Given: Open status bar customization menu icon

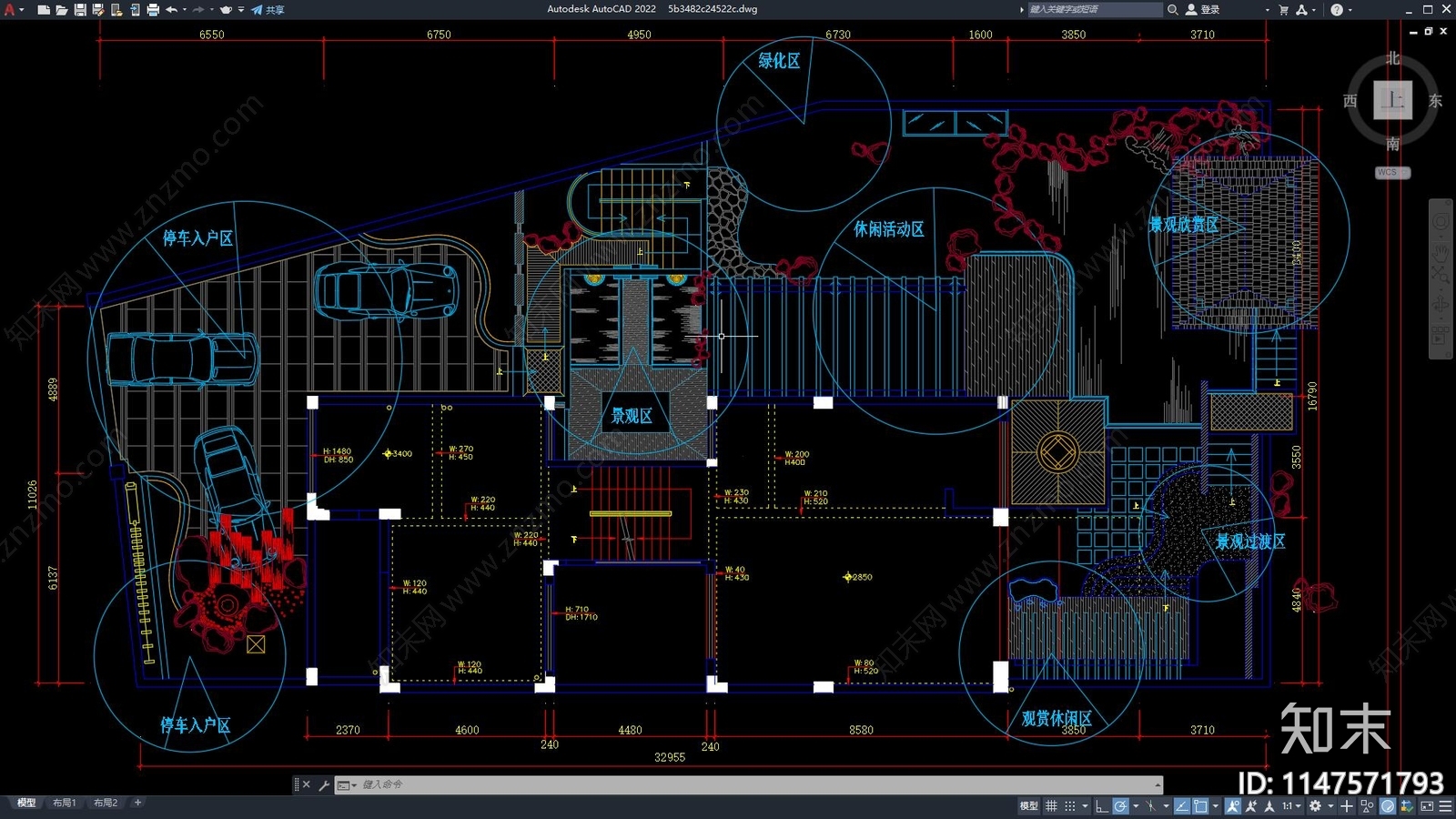Looking at the screenshot, I should (x=1445, y=806).
